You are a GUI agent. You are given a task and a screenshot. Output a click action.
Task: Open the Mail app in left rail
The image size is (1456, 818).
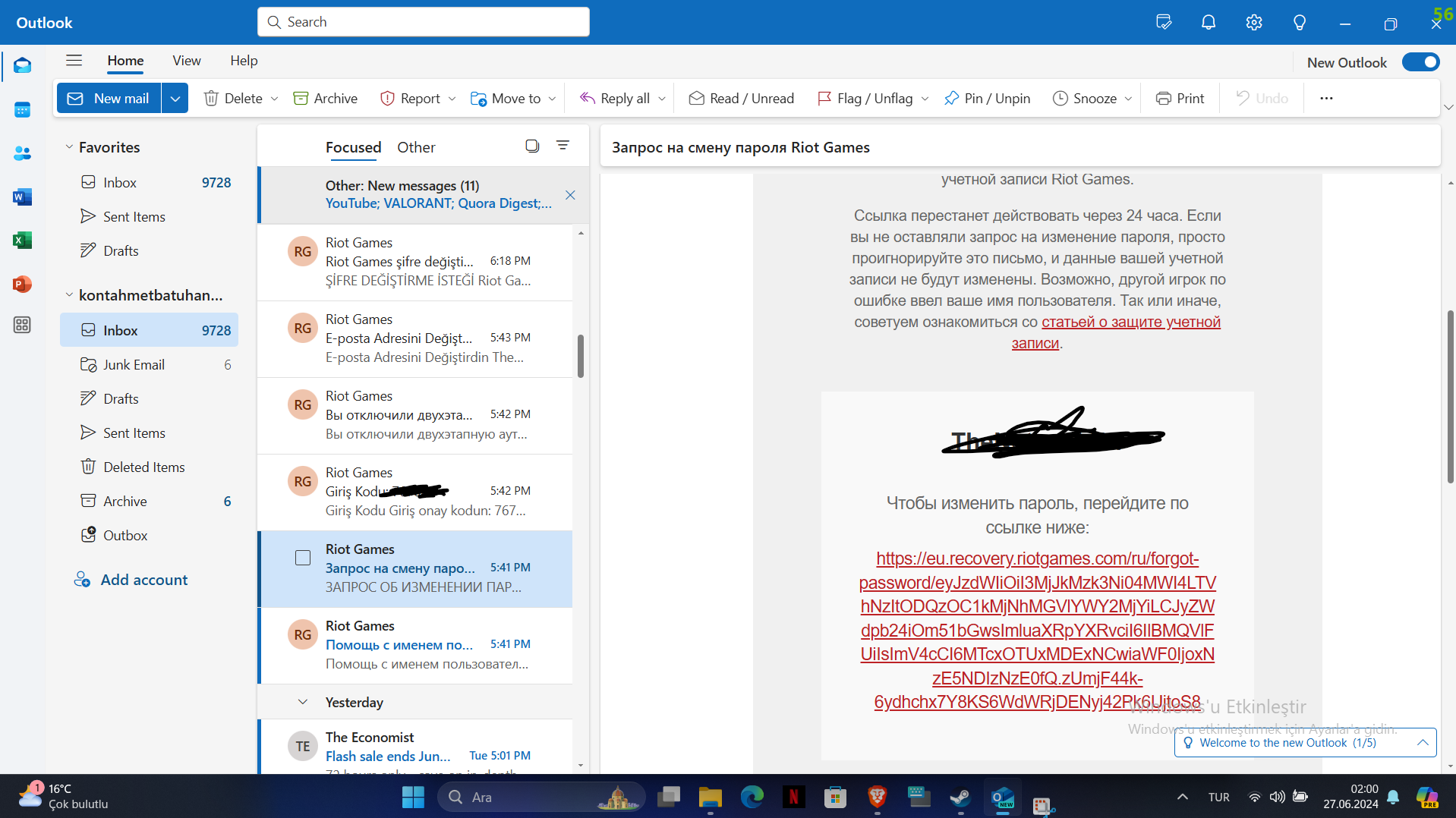[22, 66]
